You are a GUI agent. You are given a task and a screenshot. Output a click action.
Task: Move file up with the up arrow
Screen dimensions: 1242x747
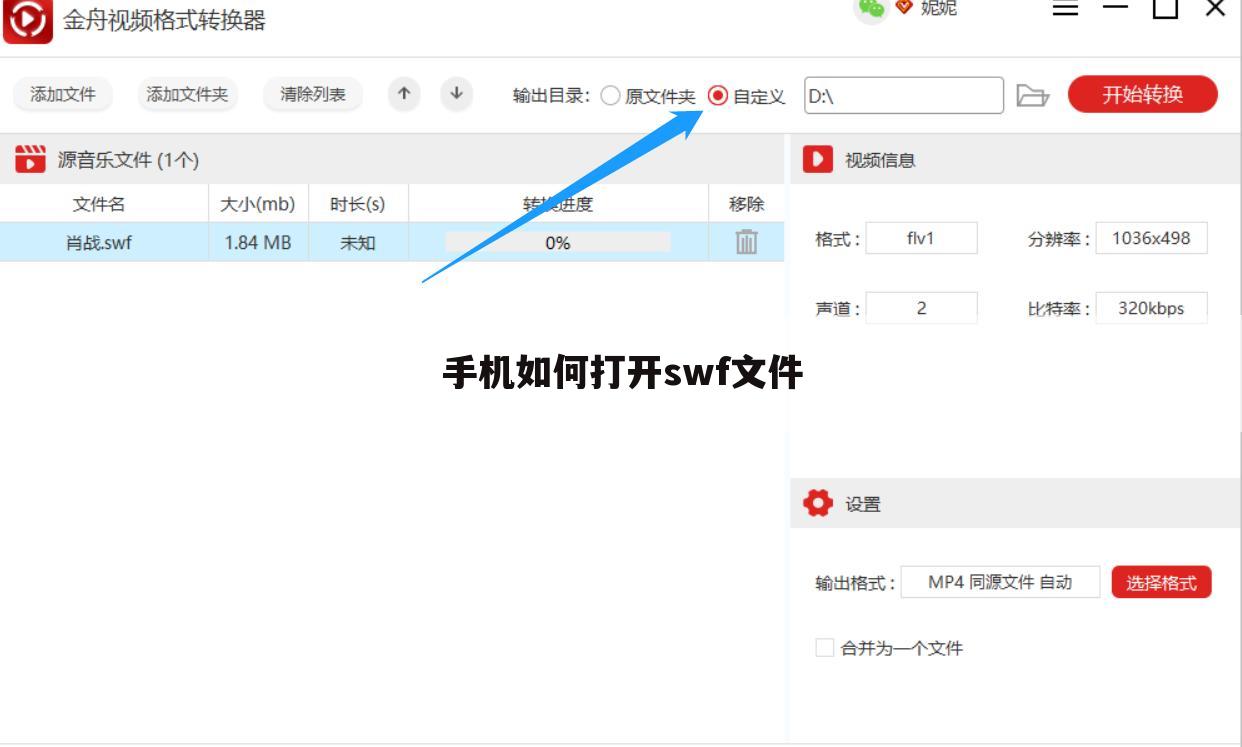404,95
